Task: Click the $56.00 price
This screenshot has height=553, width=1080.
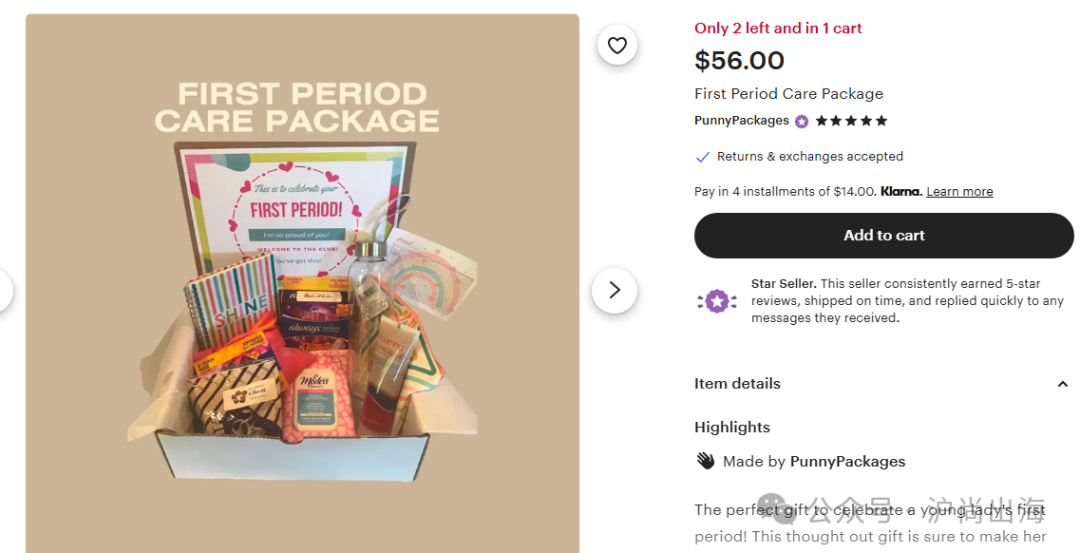Action: pyautogui.click(x=739, y=61)
